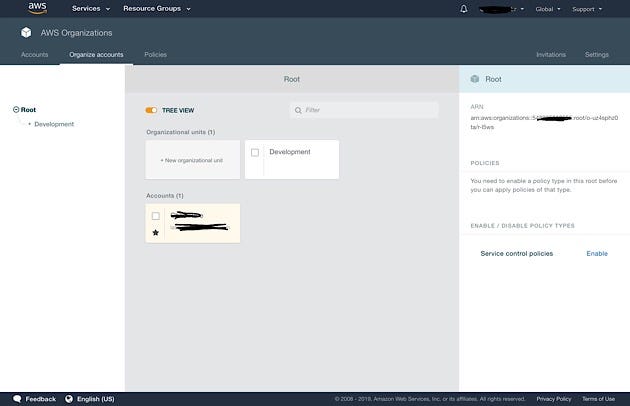Open the Development unit card
The image size is (630, 406).
292,160
